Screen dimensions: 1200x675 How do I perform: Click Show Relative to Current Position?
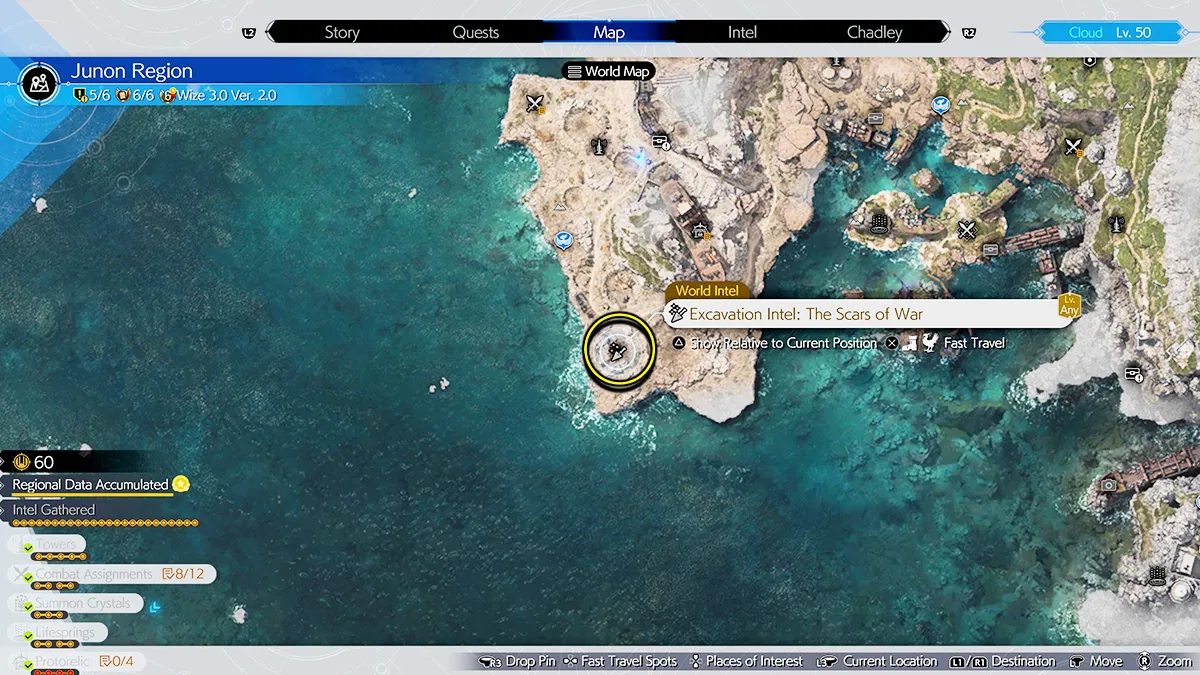[x=782, y=343]
